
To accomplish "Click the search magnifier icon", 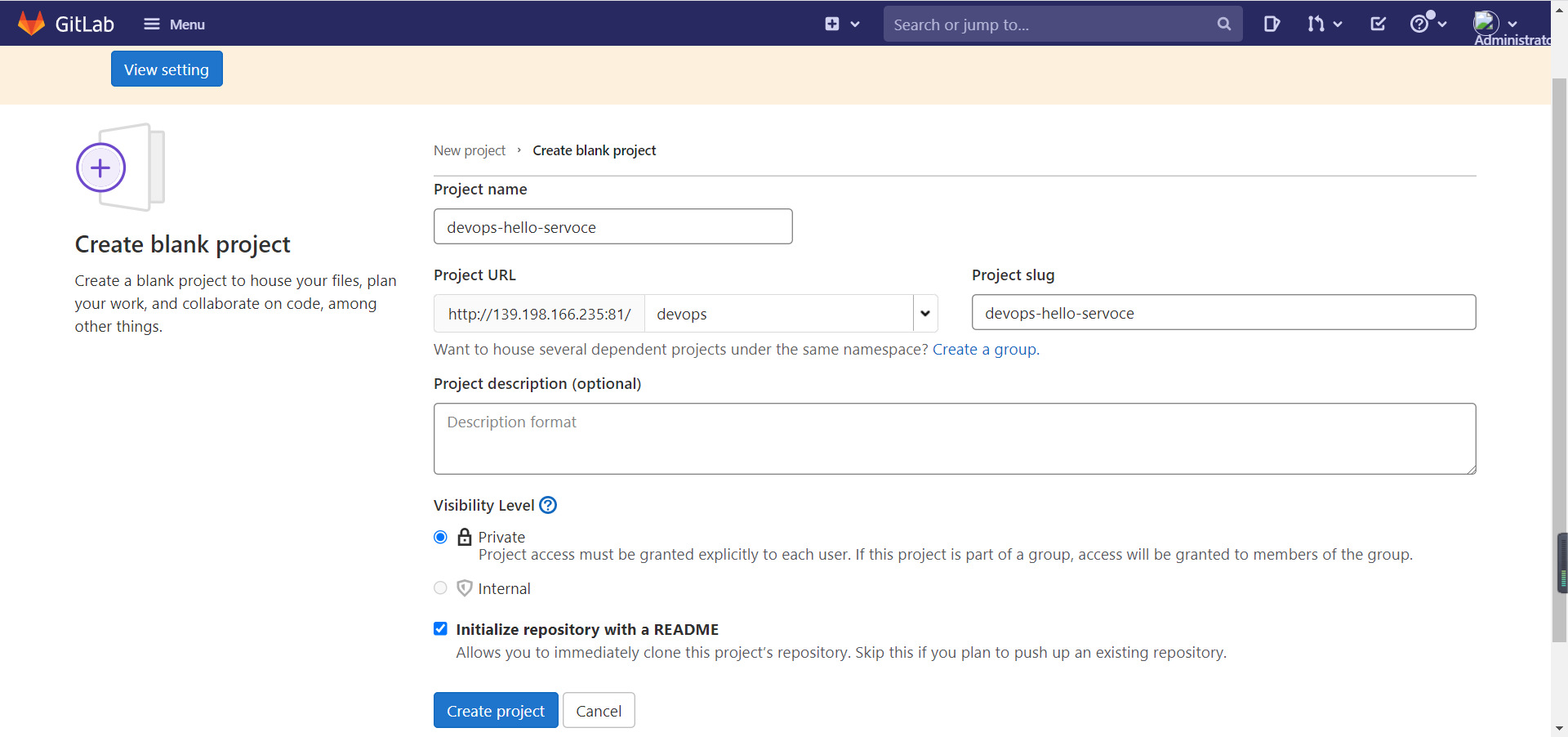I will point(1223,24).
